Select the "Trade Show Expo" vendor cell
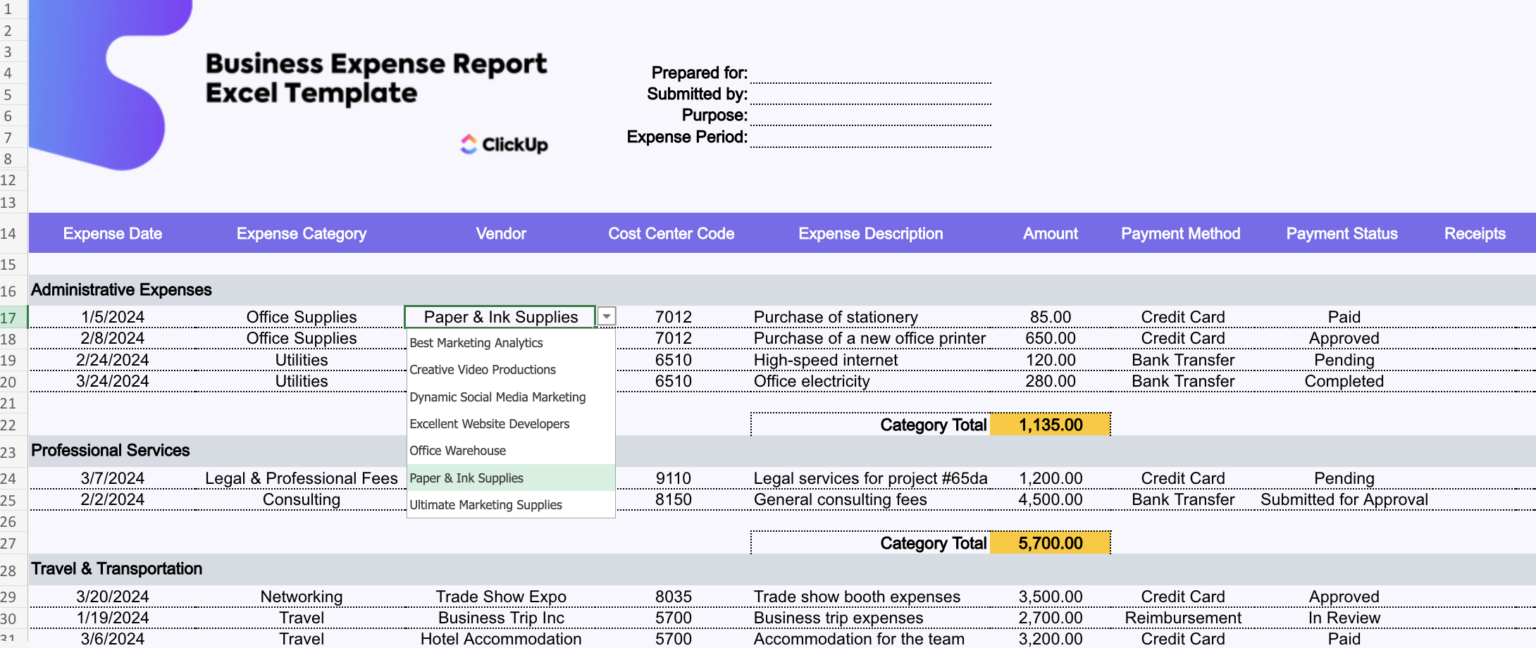Screen dimensions: 1536x648 point(500,596)
